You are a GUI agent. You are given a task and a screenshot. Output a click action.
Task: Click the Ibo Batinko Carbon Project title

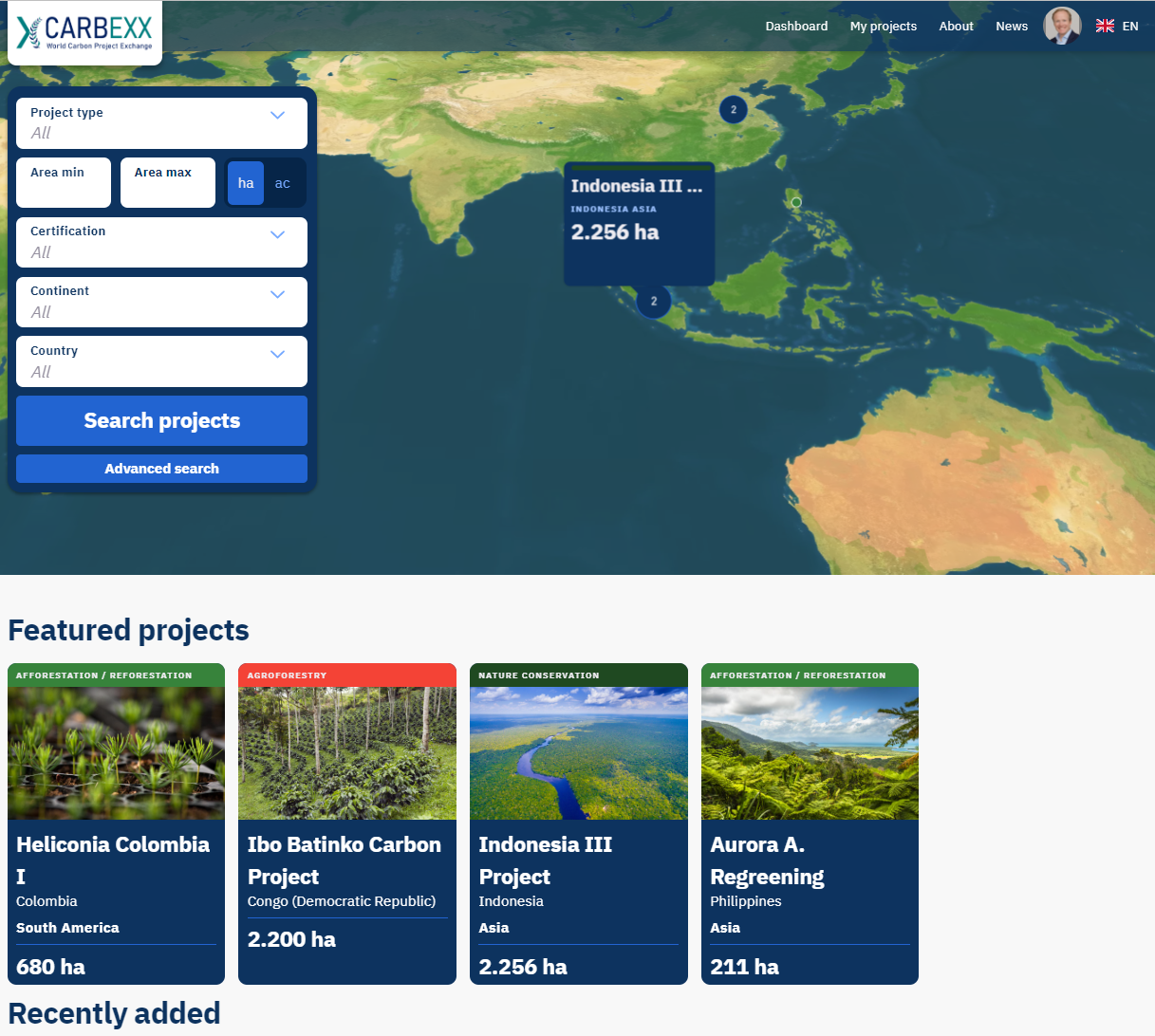click(x=345, y=860)
